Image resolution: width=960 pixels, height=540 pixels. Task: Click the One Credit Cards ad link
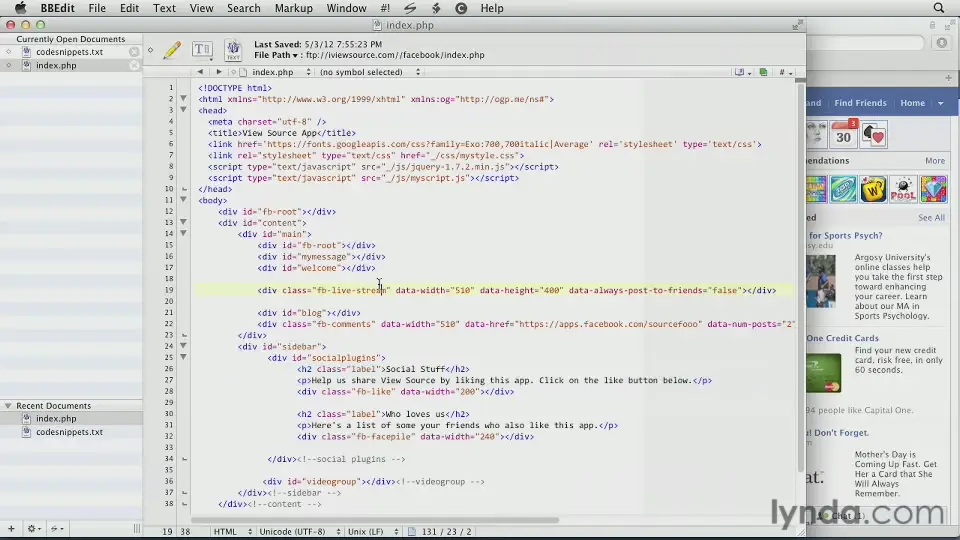[842, 338]
